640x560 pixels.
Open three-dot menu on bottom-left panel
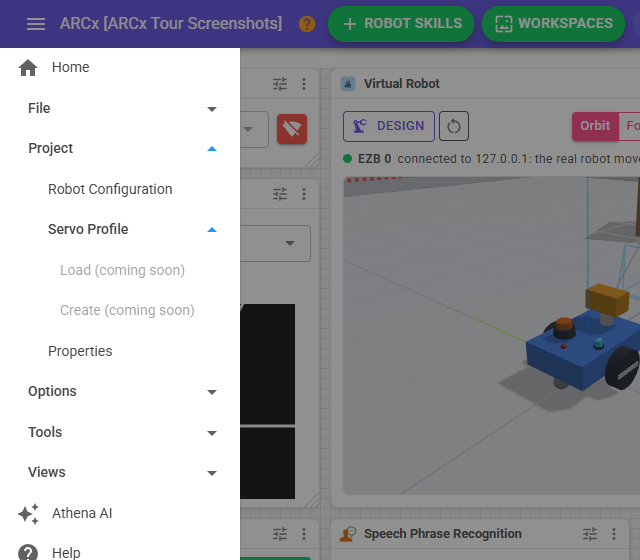(304, 534)
